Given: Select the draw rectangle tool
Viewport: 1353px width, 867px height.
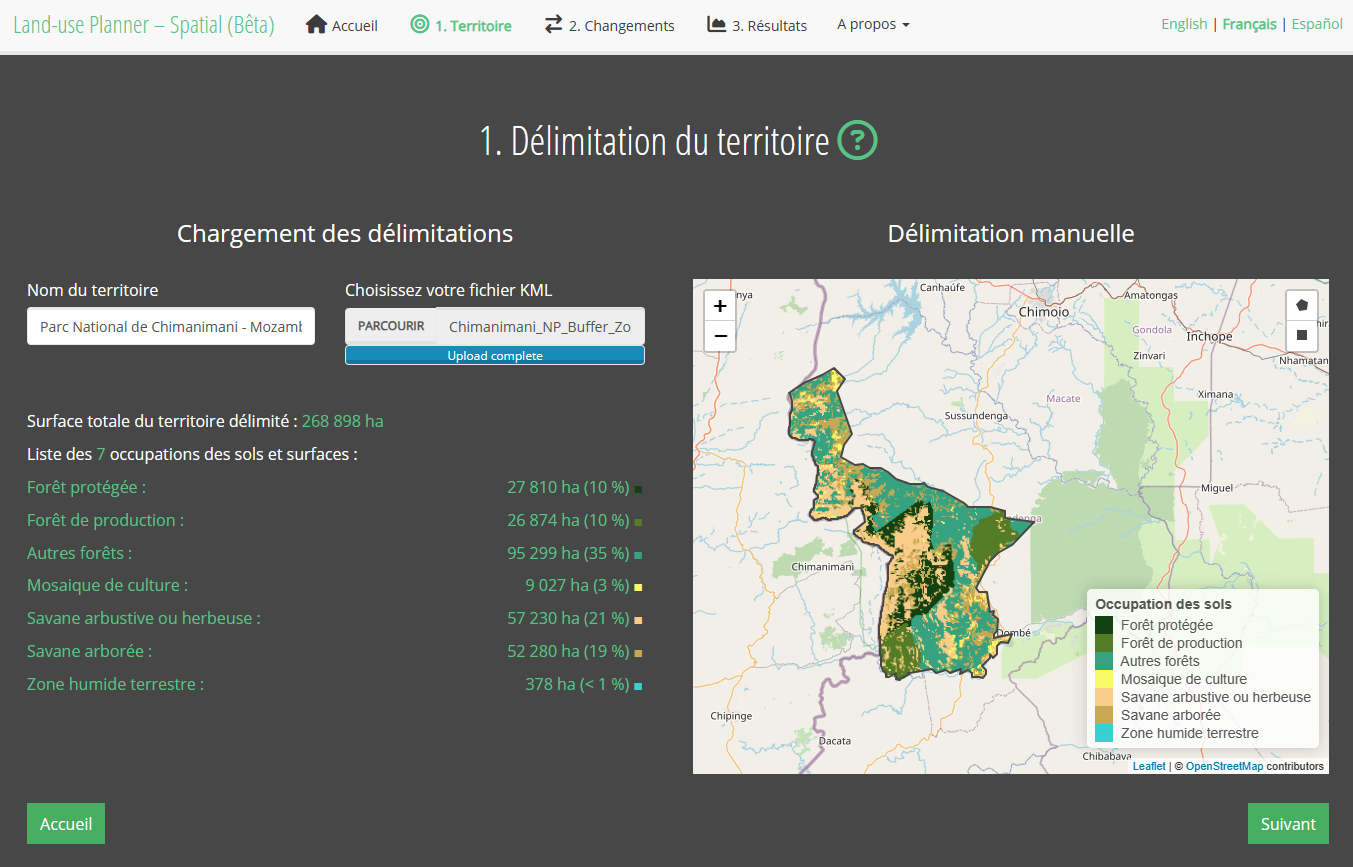Looking at the screenshot, I should 1301,335.
